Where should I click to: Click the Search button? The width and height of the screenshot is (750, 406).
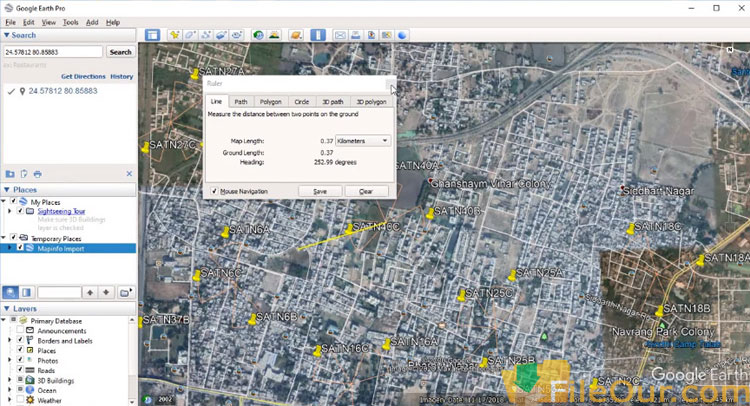[x=120, y=52]
